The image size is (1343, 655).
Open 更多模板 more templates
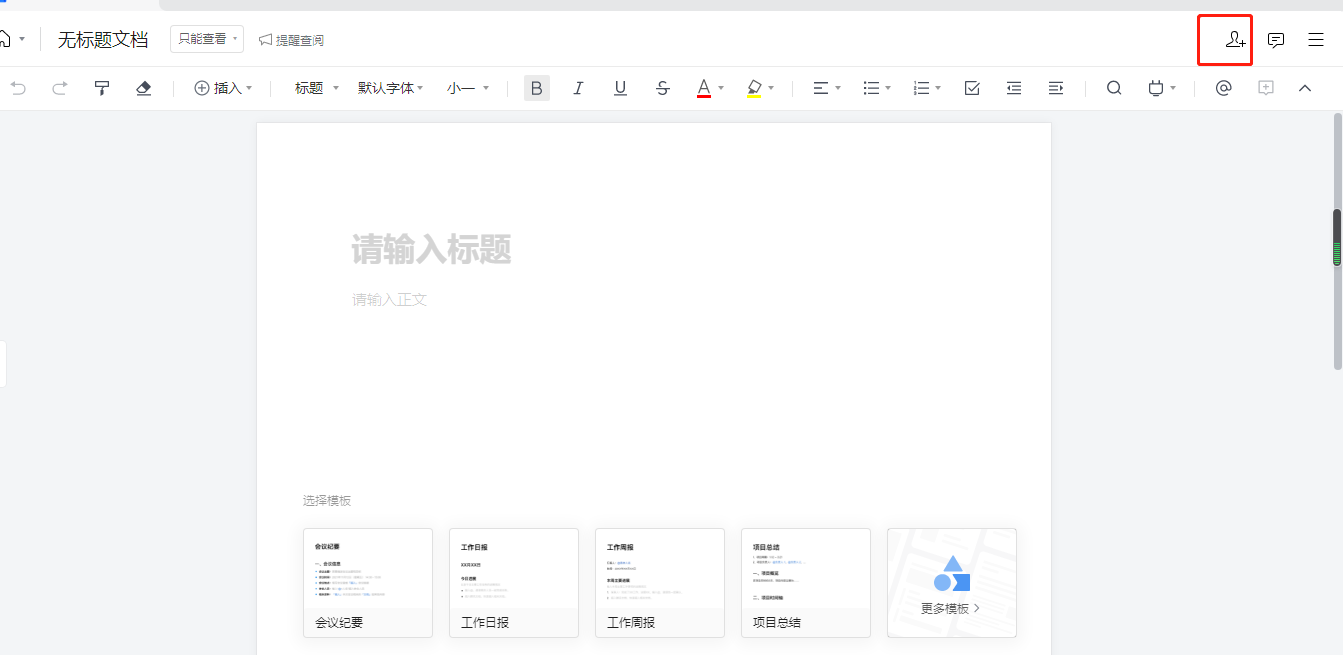[x=952, y=583]
